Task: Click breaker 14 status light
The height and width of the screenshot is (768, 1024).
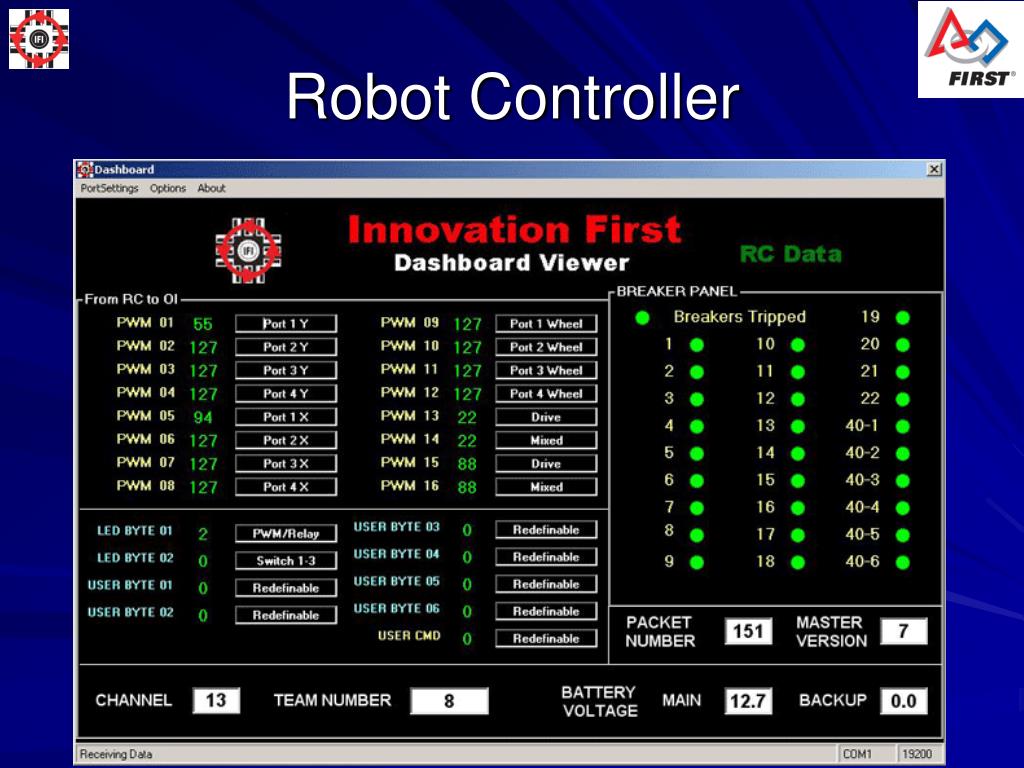Action: 797,454
